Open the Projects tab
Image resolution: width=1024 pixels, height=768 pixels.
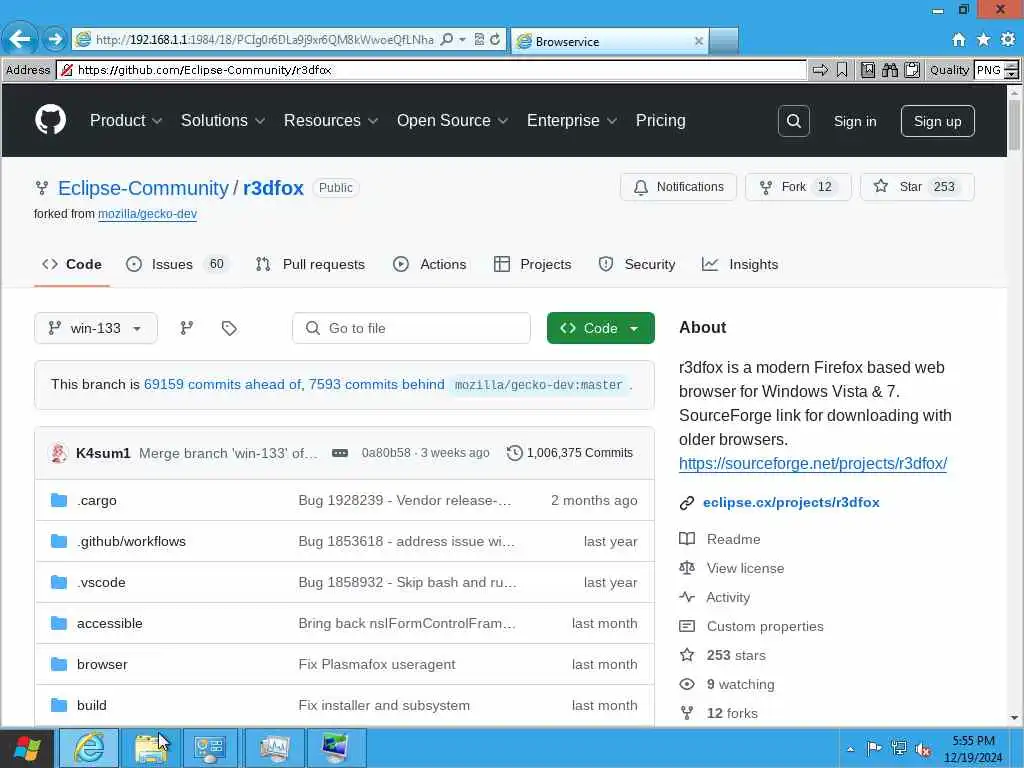[x=533, y=264]
